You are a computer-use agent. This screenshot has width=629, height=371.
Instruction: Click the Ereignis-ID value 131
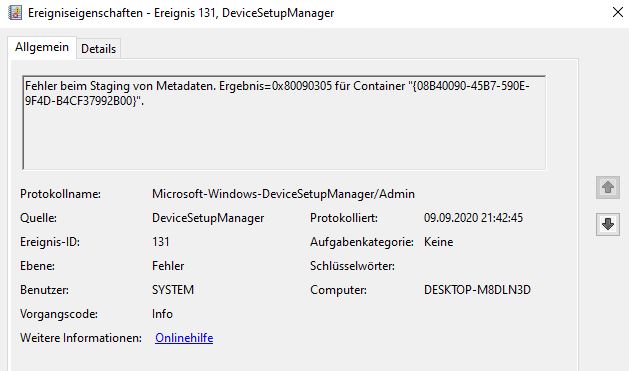tap(160, 242)
